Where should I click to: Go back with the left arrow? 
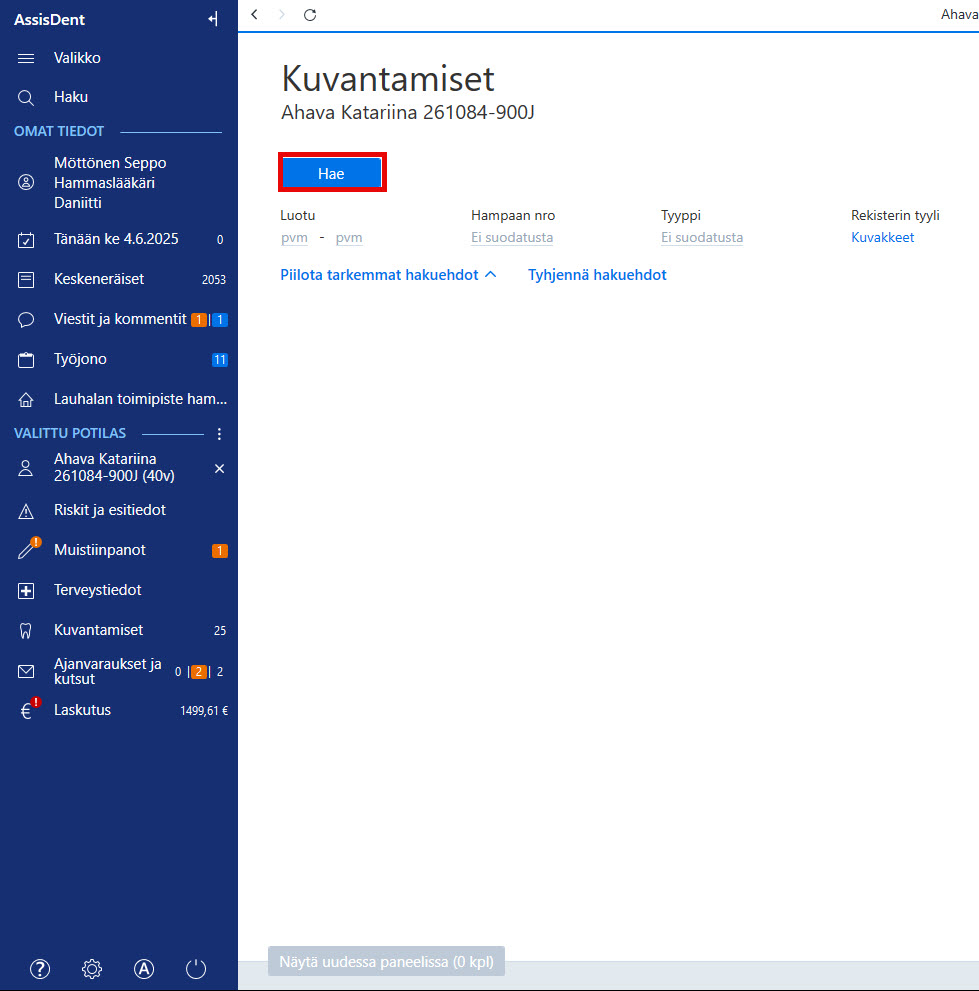254,15
